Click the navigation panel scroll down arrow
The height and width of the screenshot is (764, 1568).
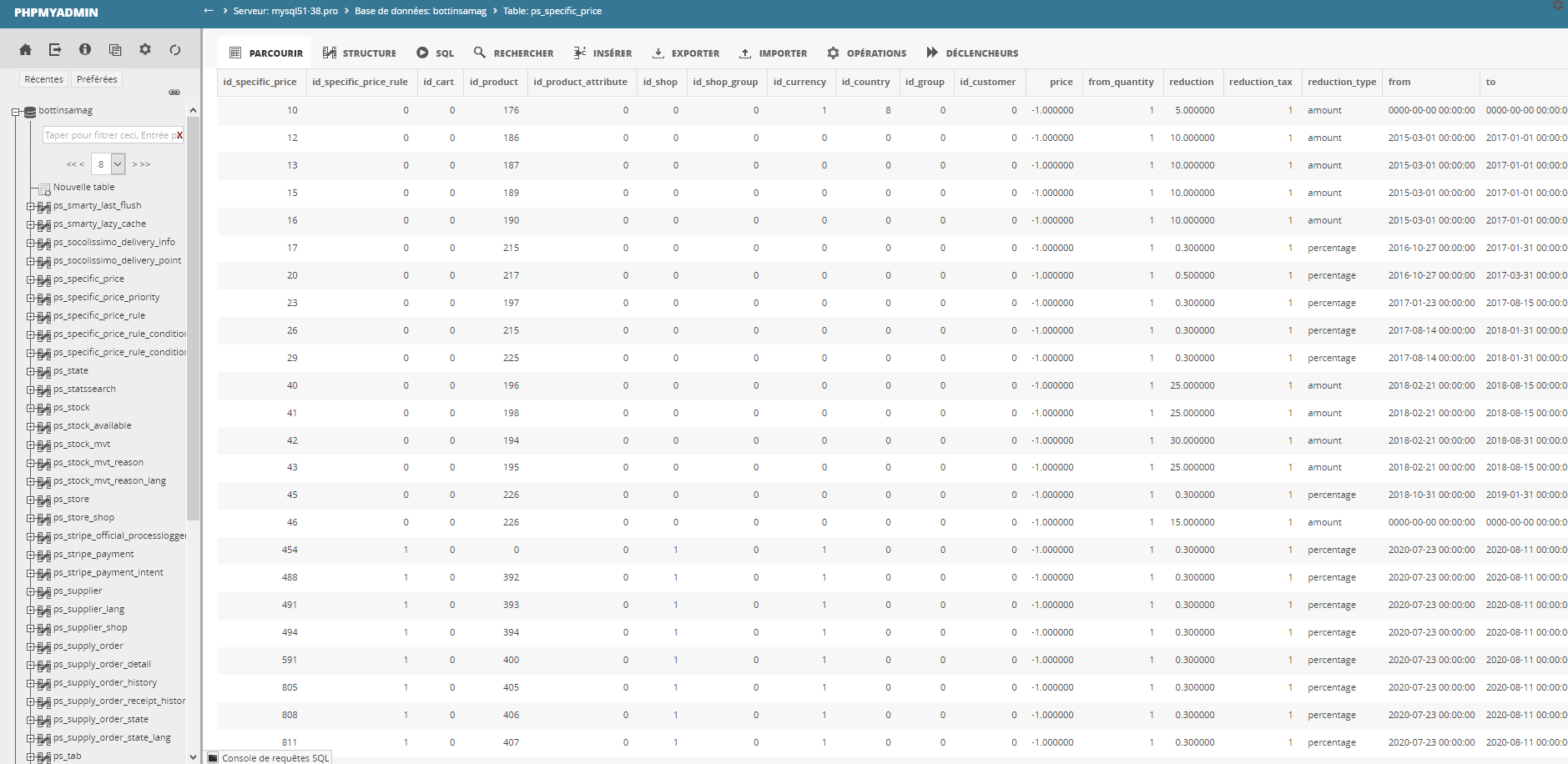[x=193, y=756]
